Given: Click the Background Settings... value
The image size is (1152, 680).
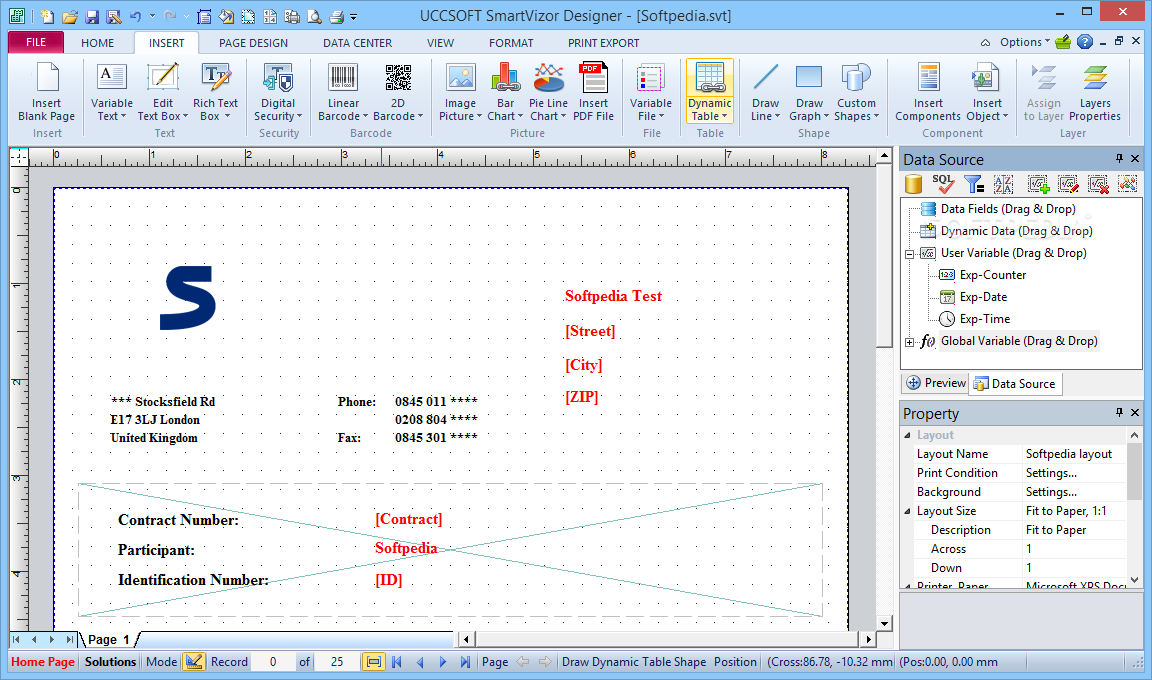Looking at the screenshot, I should (1074, 492).
